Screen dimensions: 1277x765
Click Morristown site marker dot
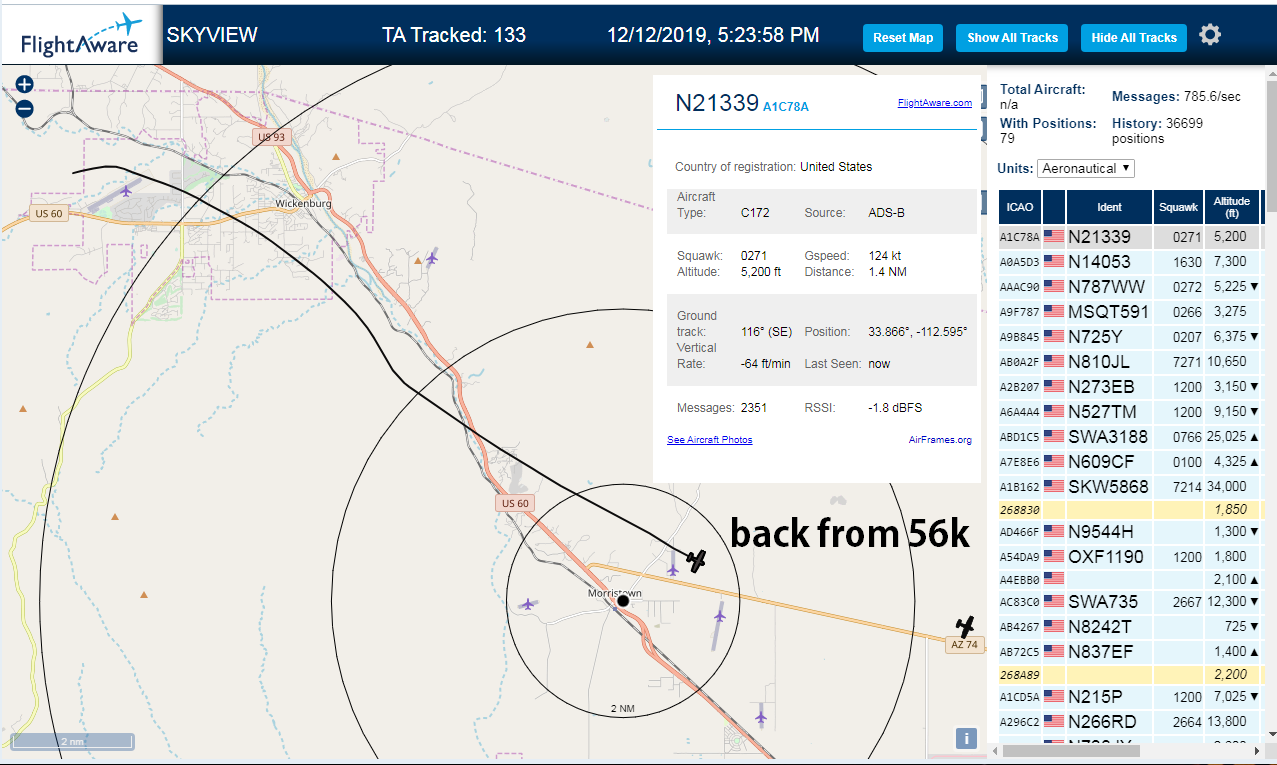[x=623, y=601]
